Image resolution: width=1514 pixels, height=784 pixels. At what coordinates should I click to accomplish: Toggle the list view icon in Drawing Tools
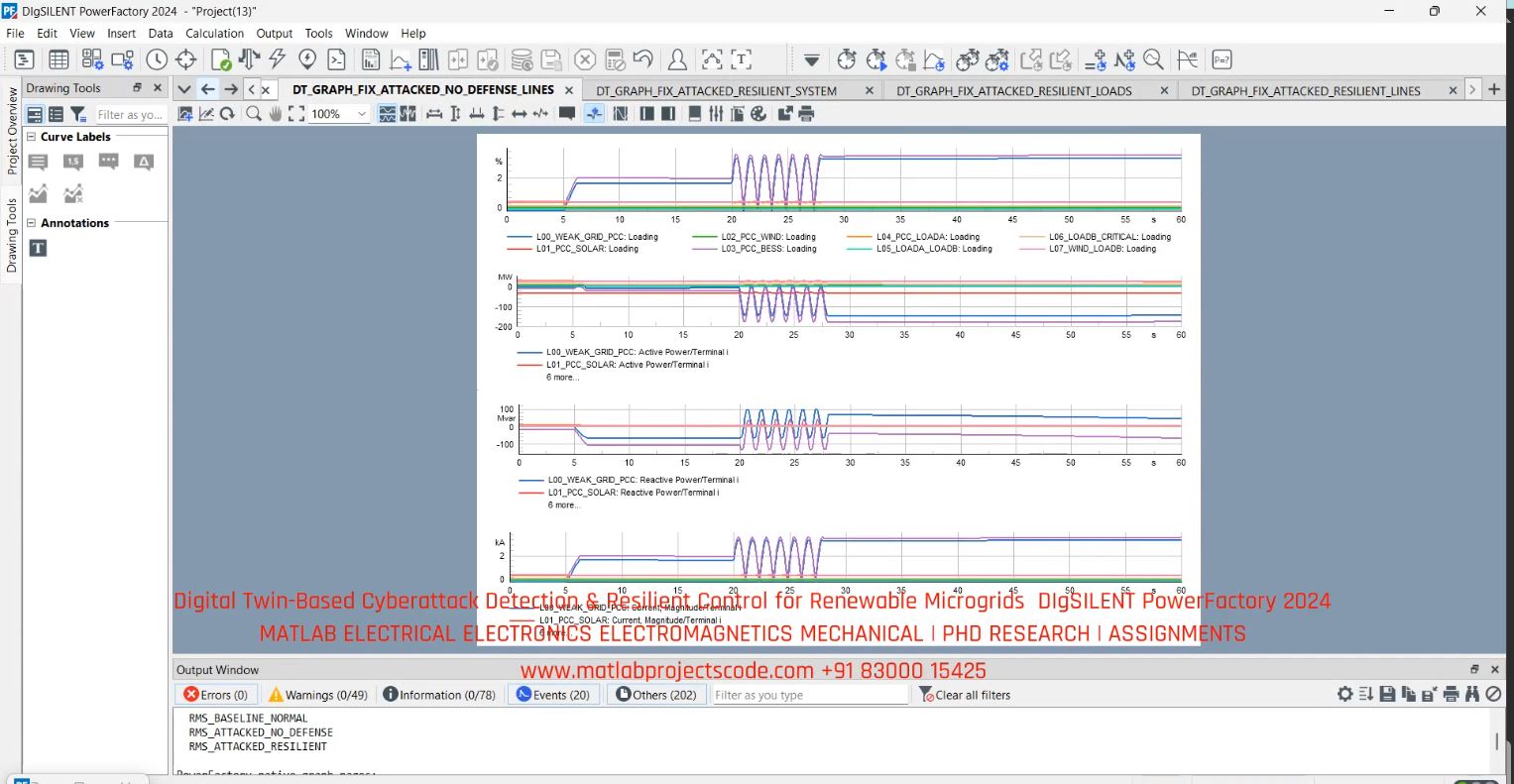coord(57,115)
